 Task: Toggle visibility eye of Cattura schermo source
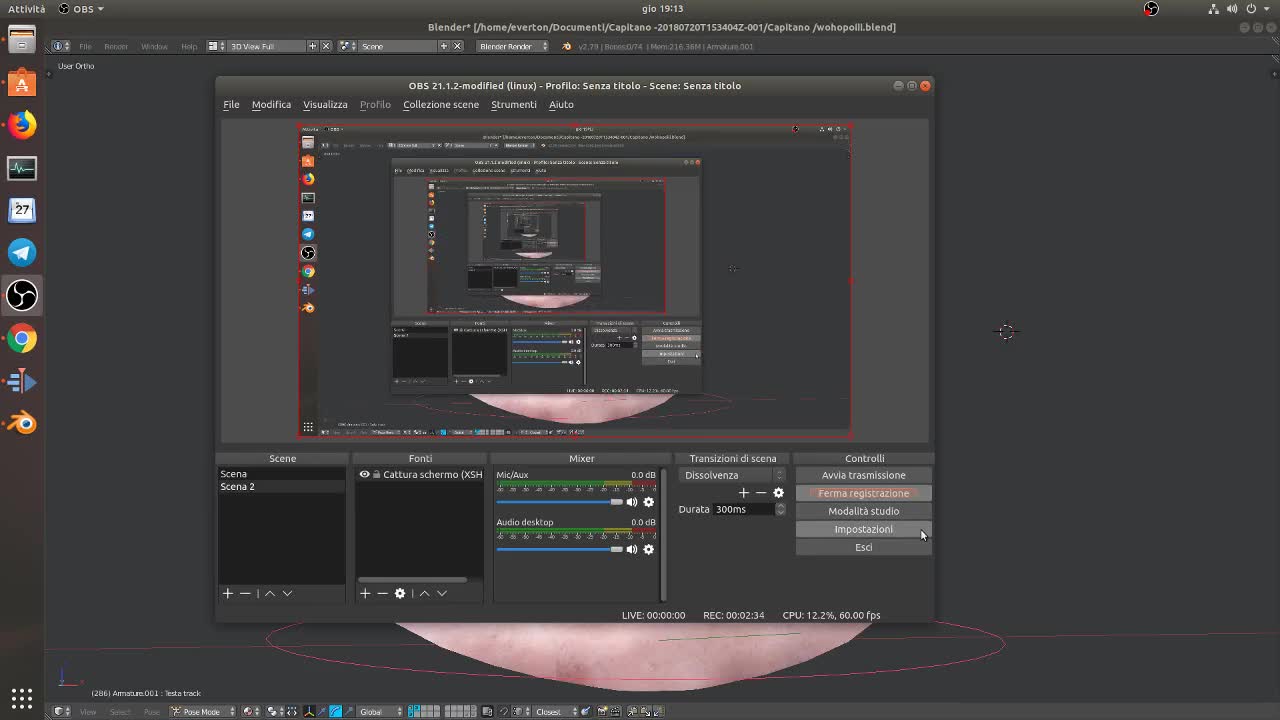coord(364,474)
